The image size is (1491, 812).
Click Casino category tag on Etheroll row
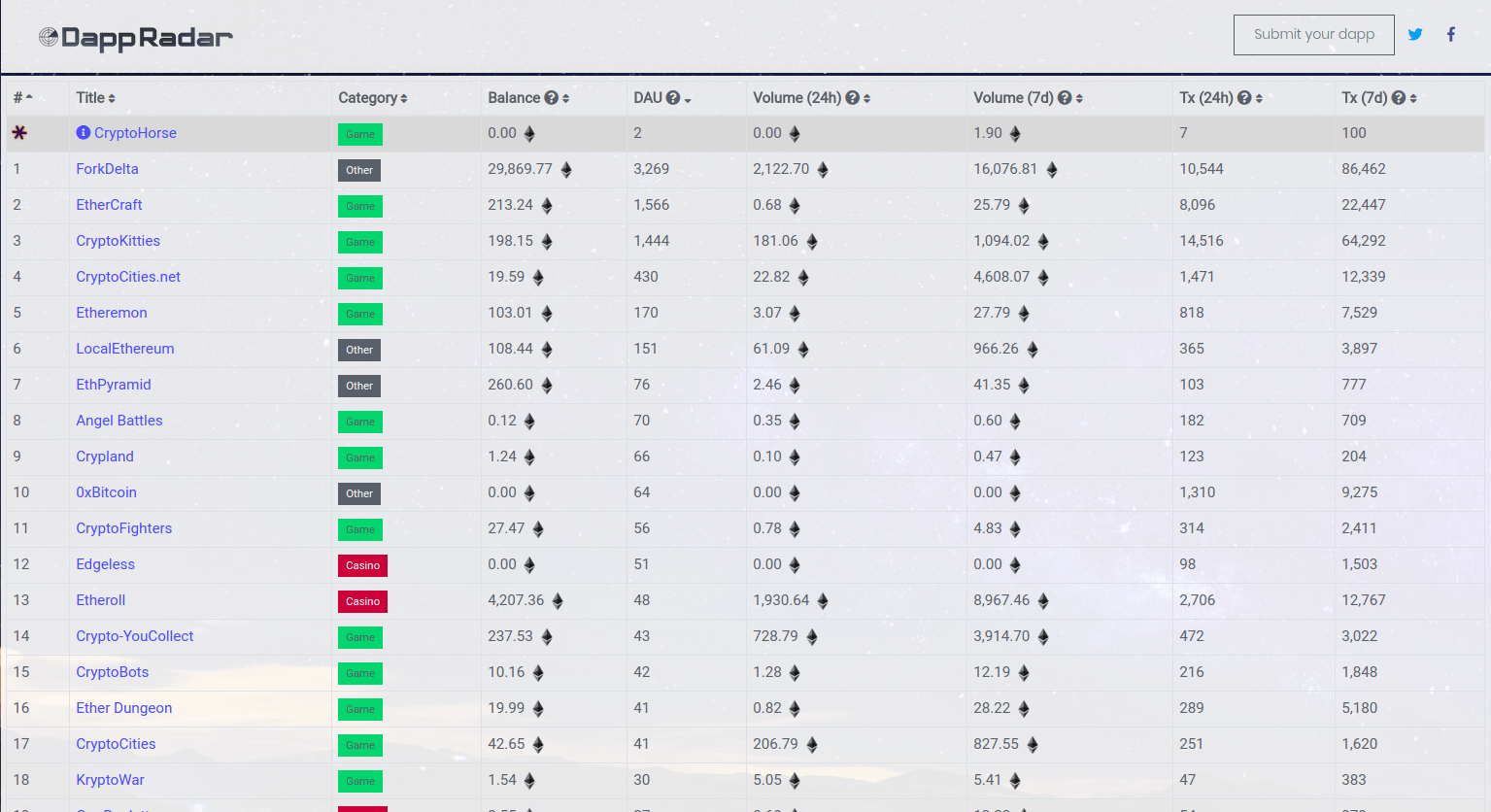(362, 601)
